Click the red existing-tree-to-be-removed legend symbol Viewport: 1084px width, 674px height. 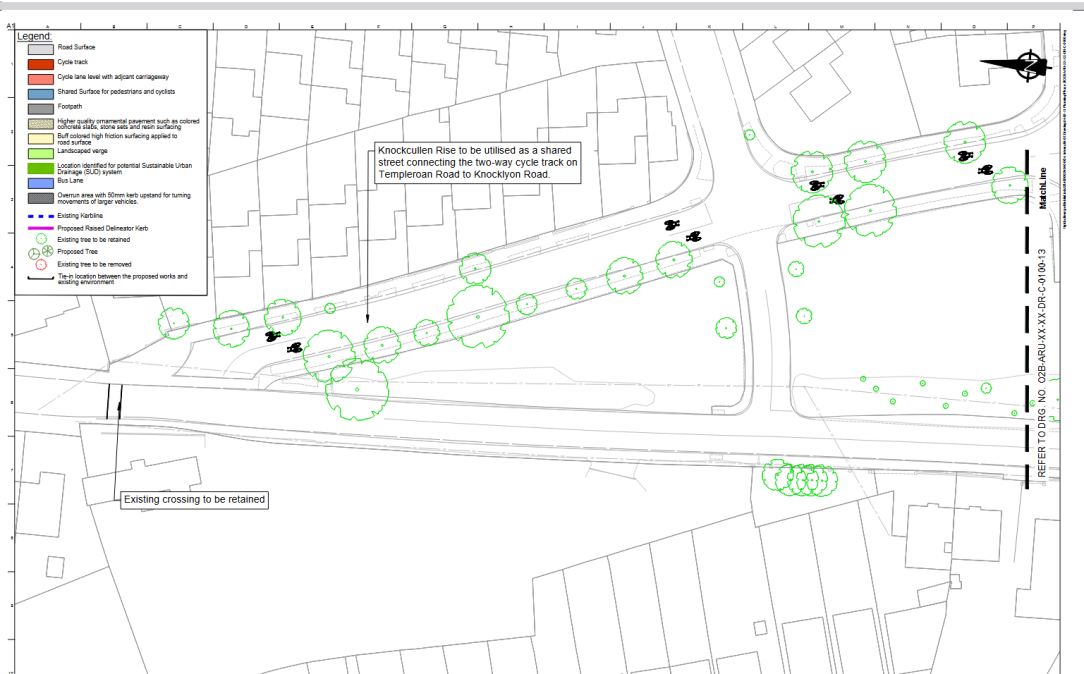pos(41,264)
